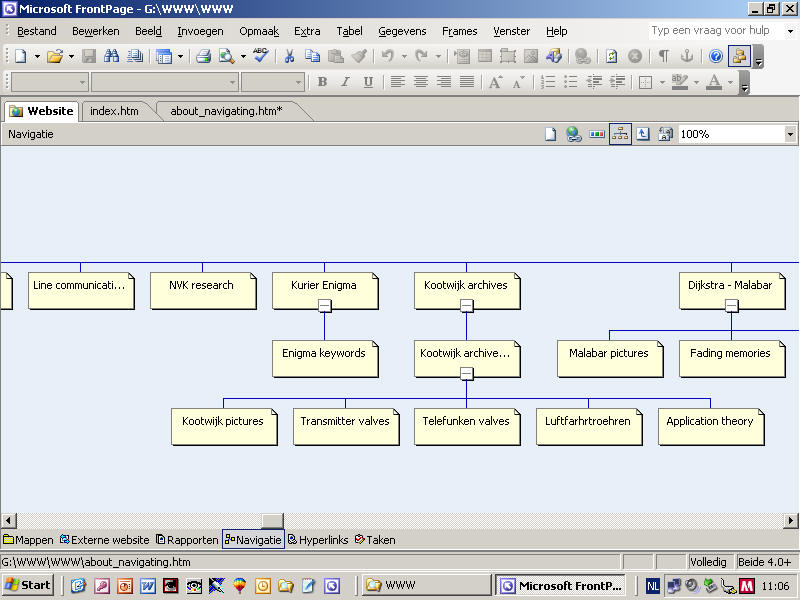Open the Invoegen menu
The image size is (800, 600).
coord(200,31)
